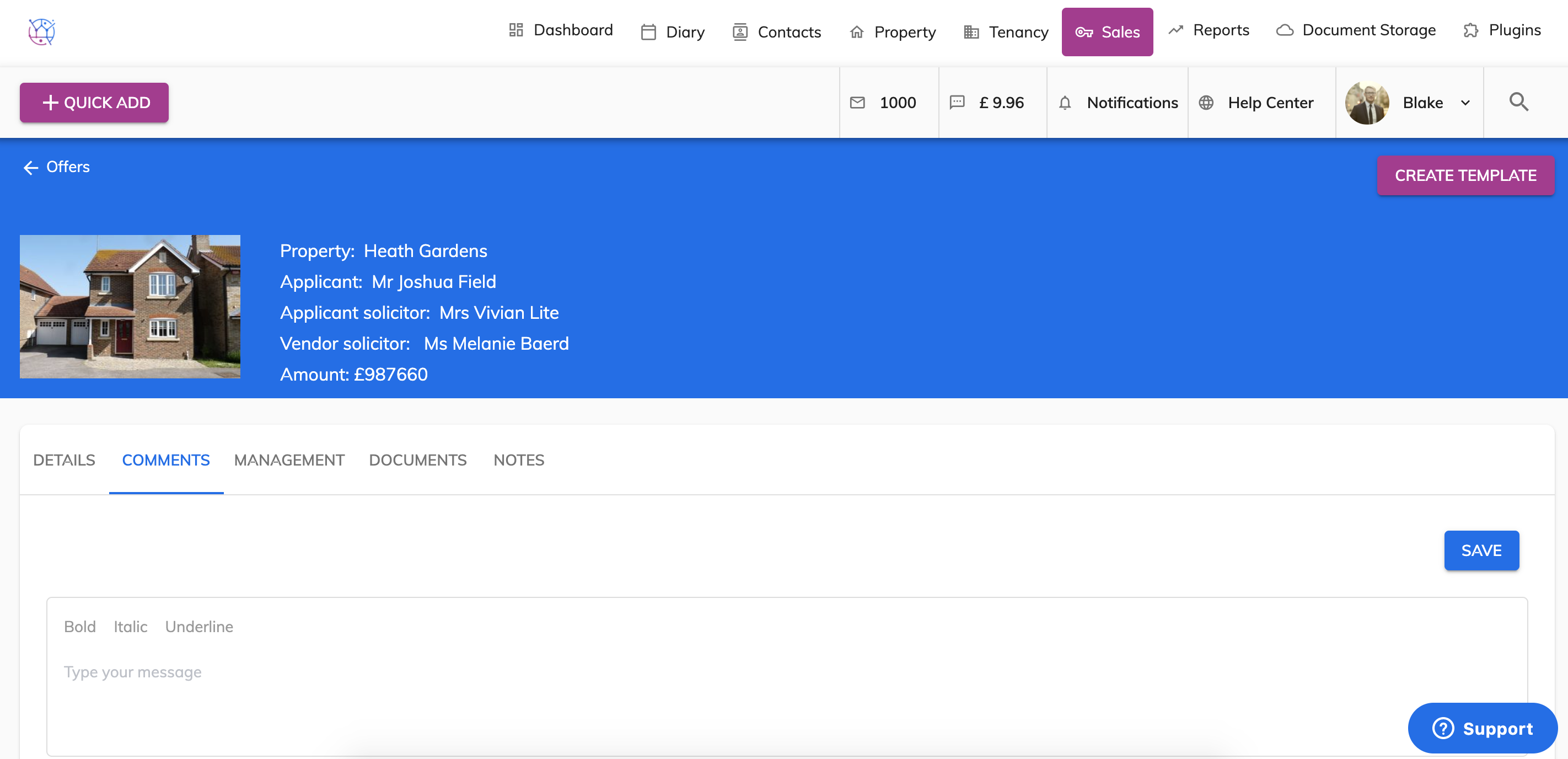
Task: Switch to the Management tab
Action: pos(289,460)
